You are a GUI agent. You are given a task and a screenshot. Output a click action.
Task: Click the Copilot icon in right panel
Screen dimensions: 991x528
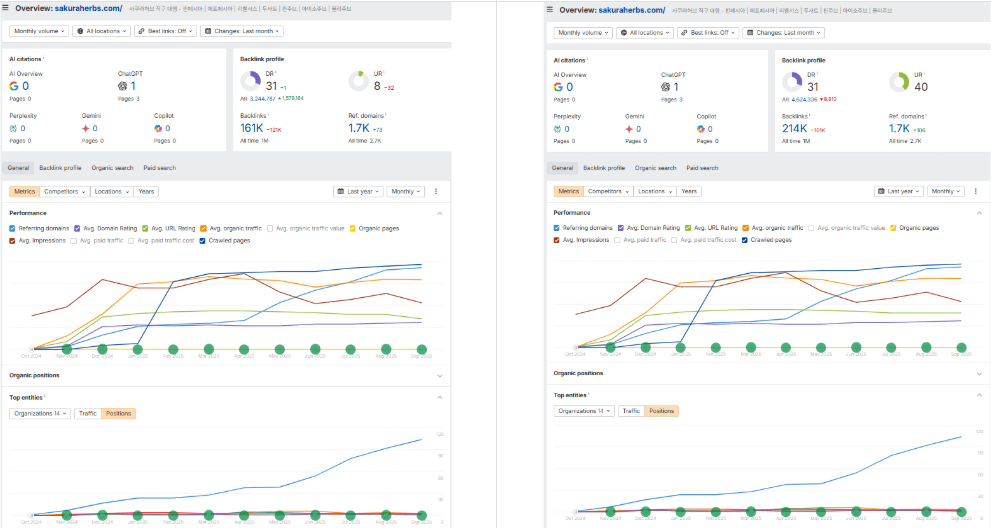[703, 129]
